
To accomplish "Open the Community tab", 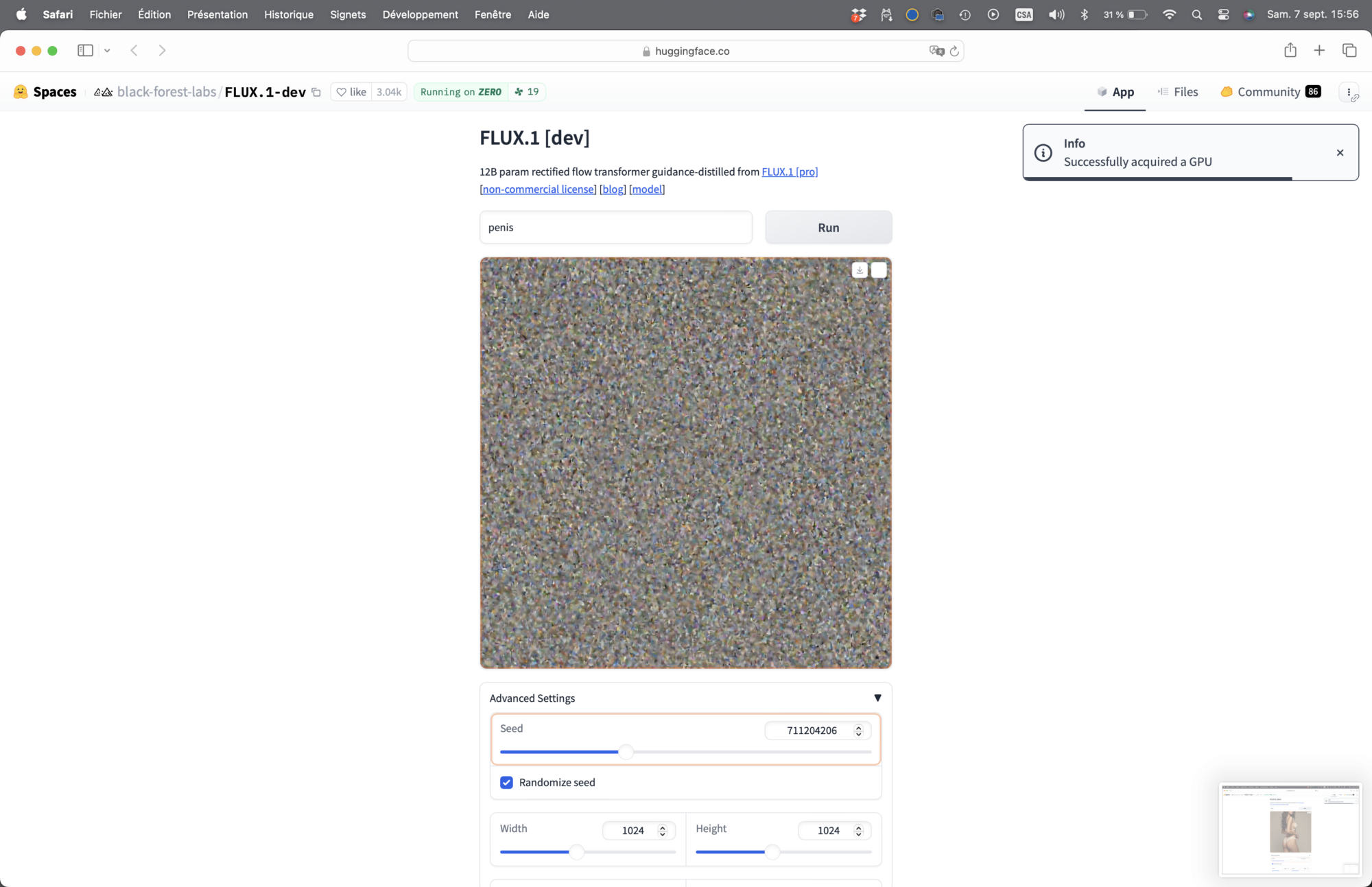I will (x=1269, y=92).
